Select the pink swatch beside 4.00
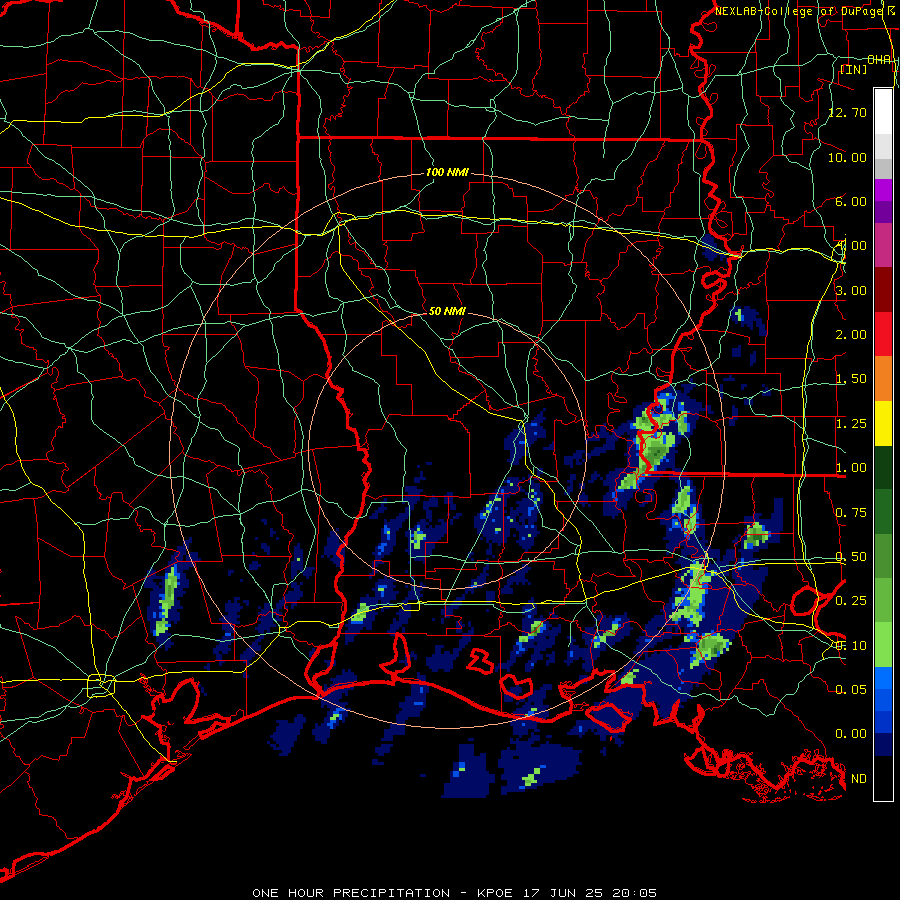The image size is (900, 900). [883, 245]
